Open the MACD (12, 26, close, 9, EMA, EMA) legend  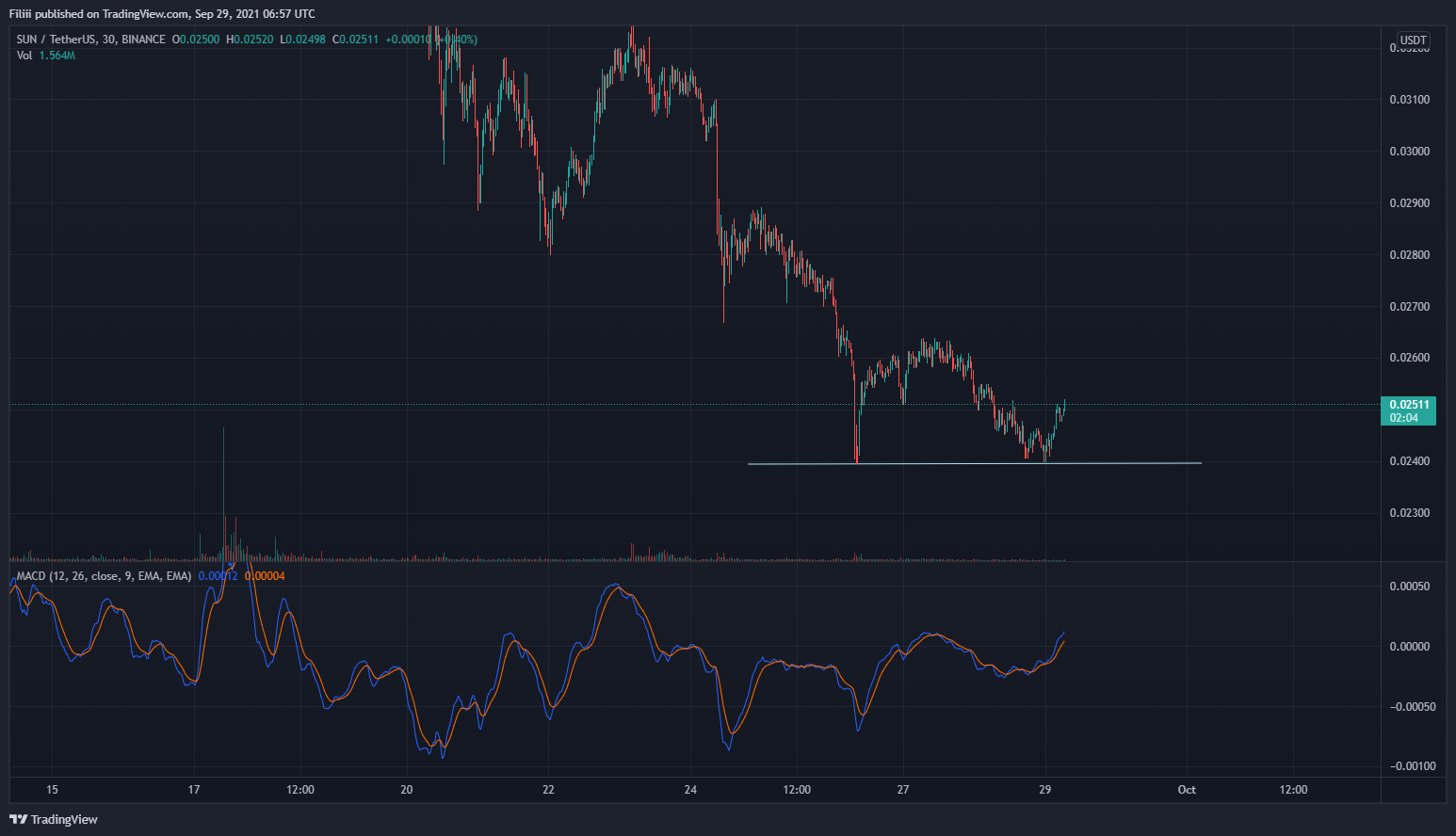tap(104, 576)
